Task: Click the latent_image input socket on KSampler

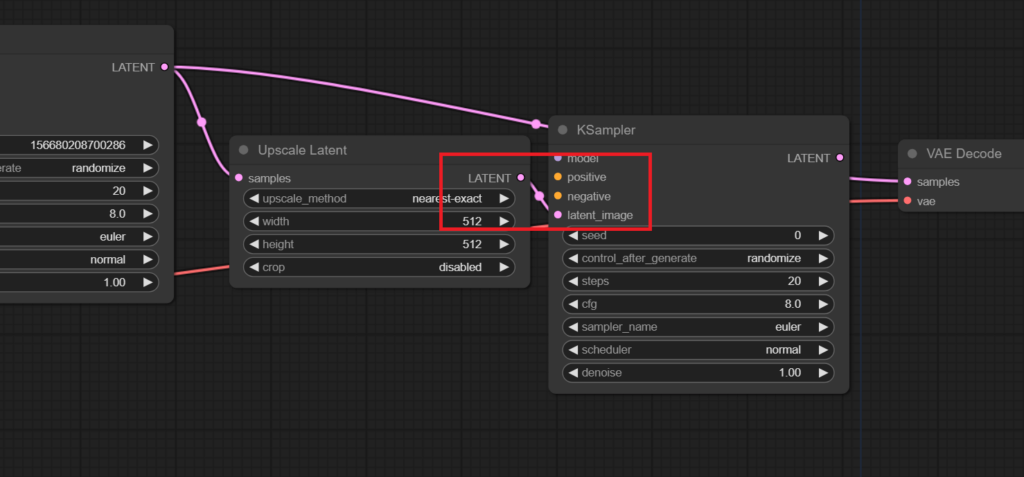Action: point(558,215)
